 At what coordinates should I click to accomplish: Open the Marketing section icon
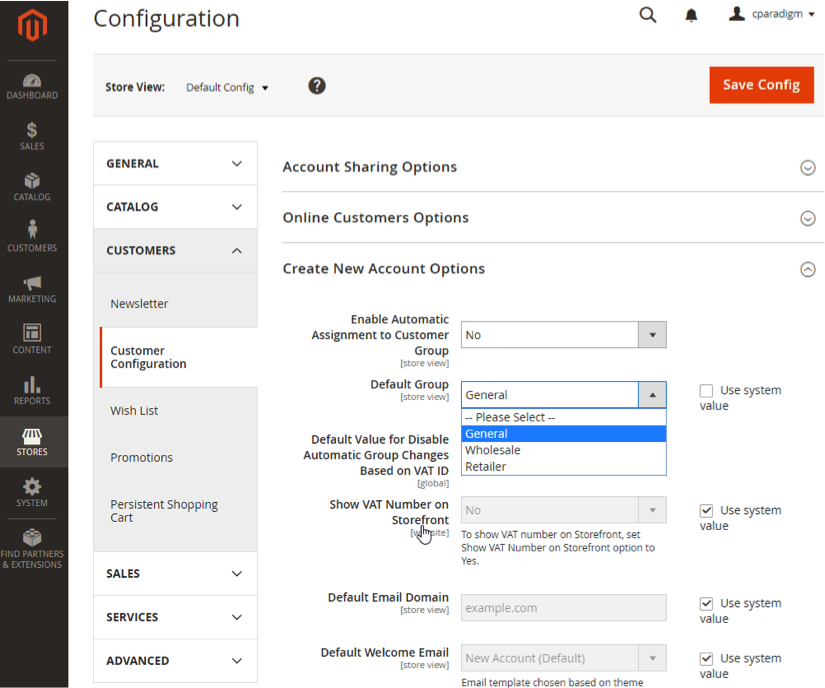coord(32,281)
